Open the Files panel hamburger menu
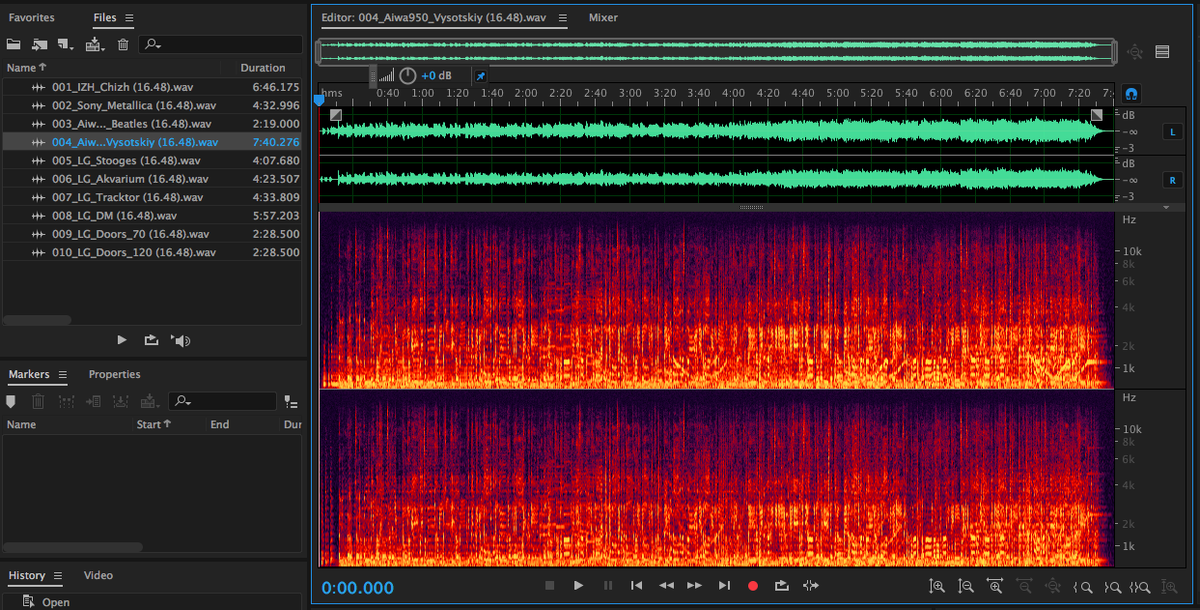The image size is (1200, 610). coord(129,18)
